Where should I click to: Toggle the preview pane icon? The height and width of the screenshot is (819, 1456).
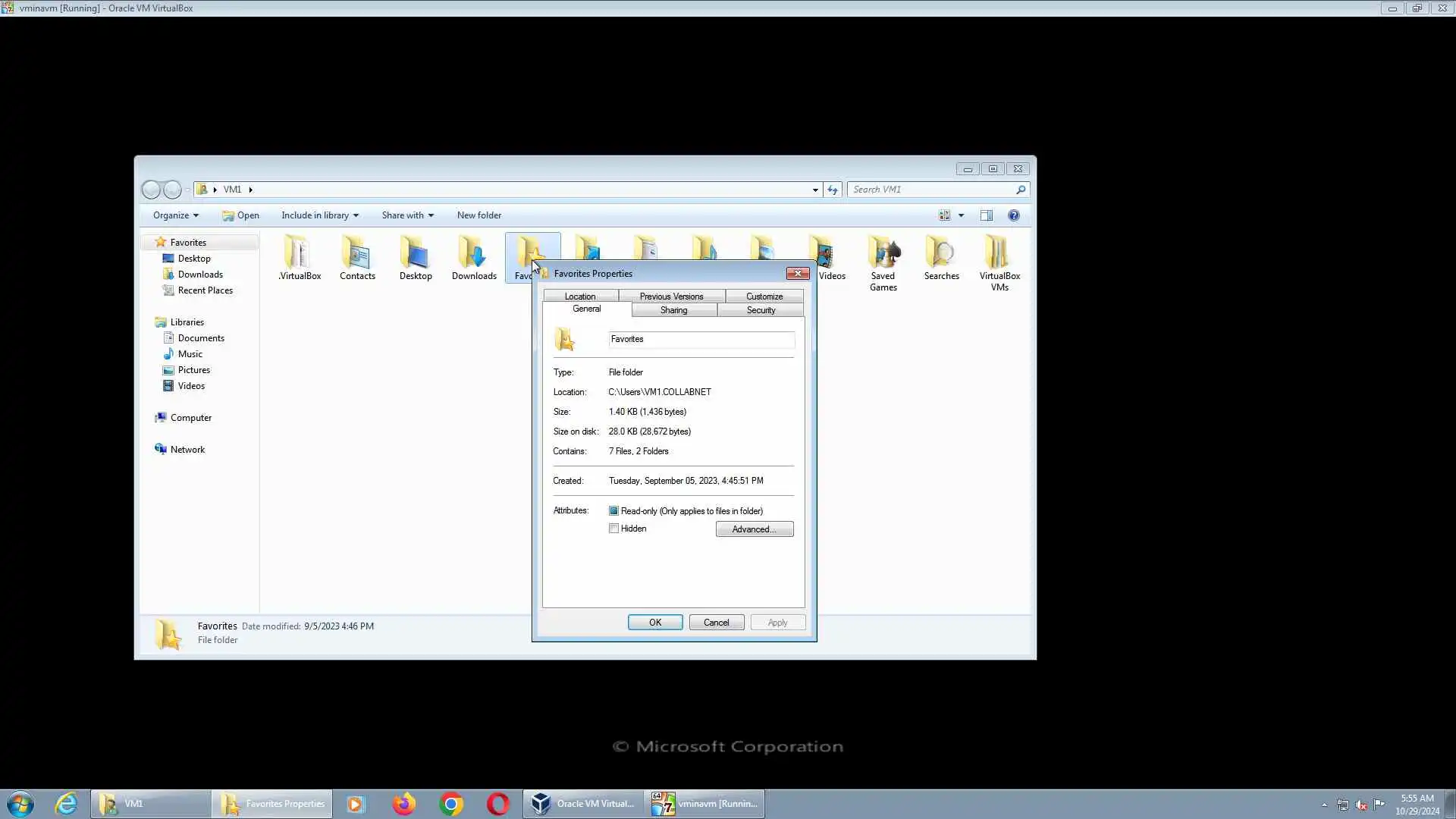pos(986,215)
